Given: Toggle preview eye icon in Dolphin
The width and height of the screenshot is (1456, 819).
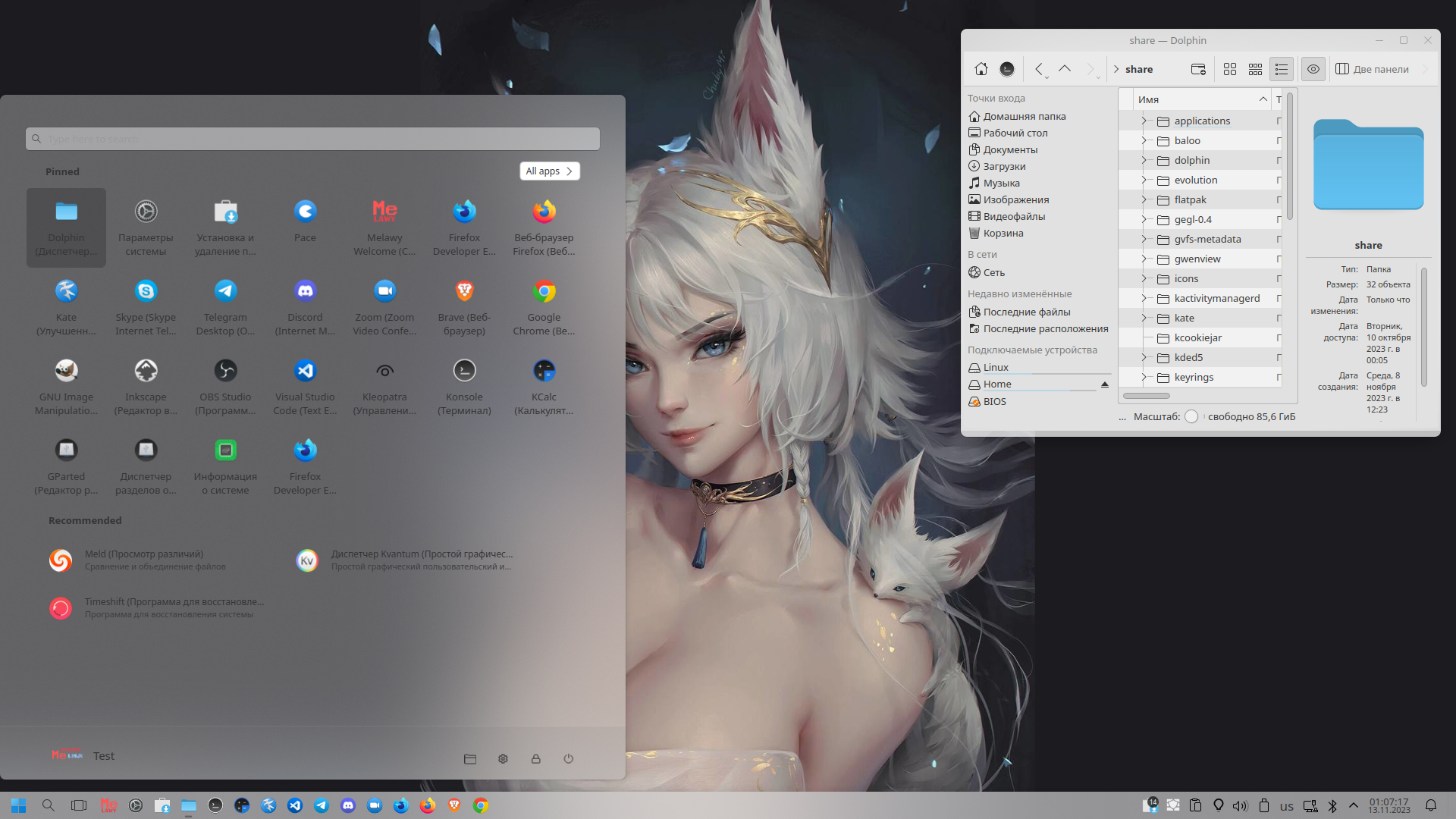Looking at the screenshot, I should pos(1313,69).
